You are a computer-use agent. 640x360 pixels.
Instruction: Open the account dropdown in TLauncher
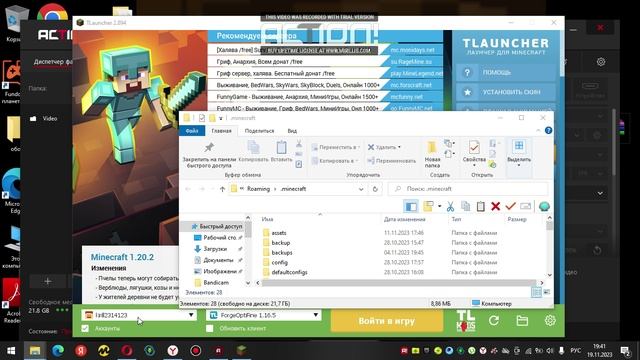(x=191, y=315)
